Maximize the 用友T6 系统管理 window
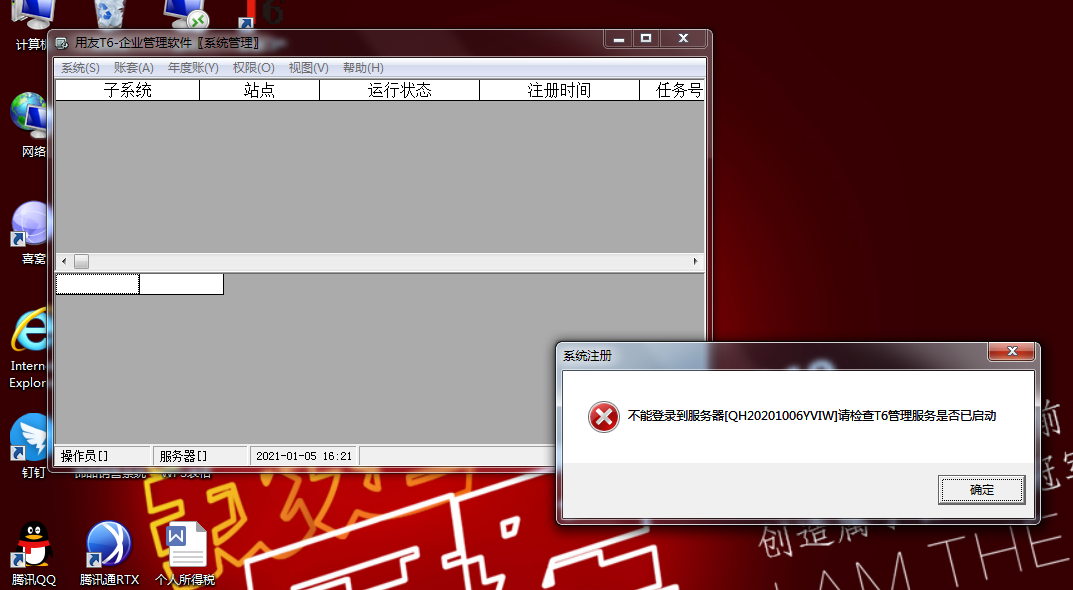 pos(645,39)
